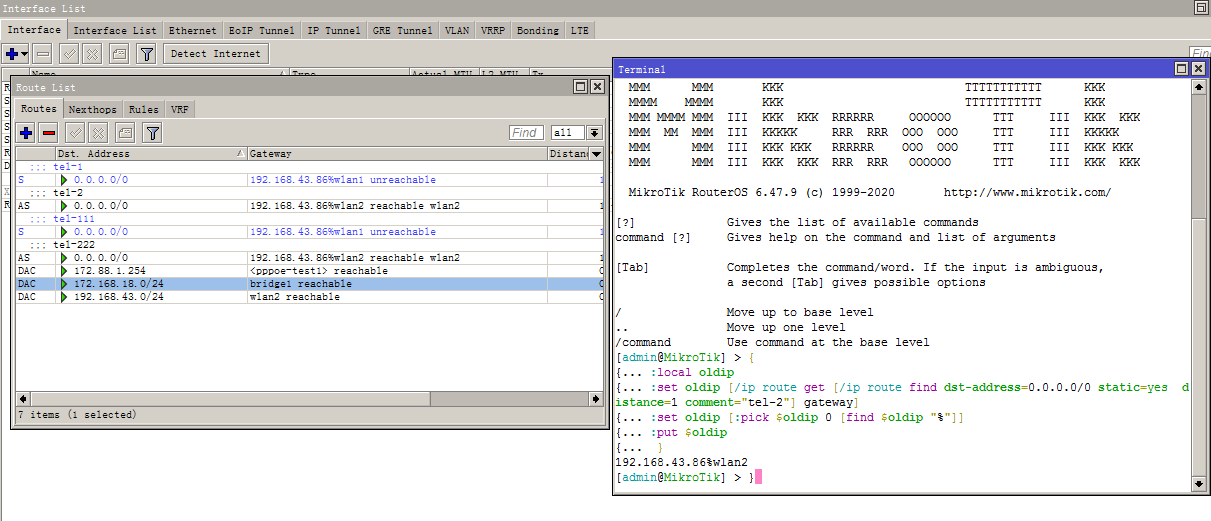Open the IP Tunnel tab
This screenshot has width=1211, height=521.
point(334,31)
